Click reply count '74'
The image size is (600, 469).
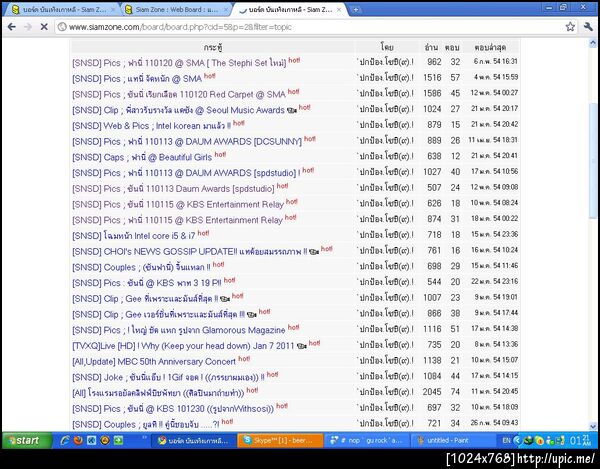pyautogui.click(x=455, y=392)
